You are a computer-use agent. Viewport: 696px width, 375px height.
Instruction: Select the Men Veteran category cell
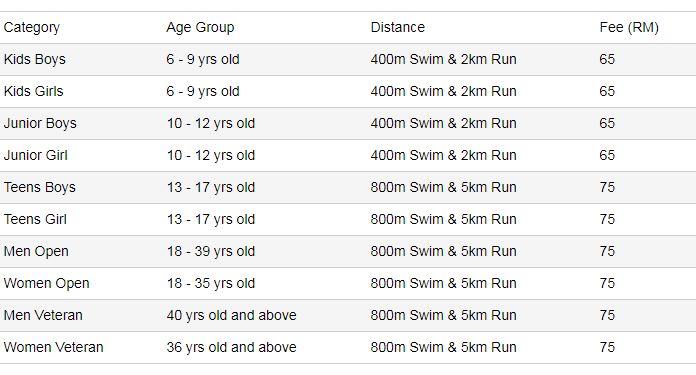click(43, 315)
